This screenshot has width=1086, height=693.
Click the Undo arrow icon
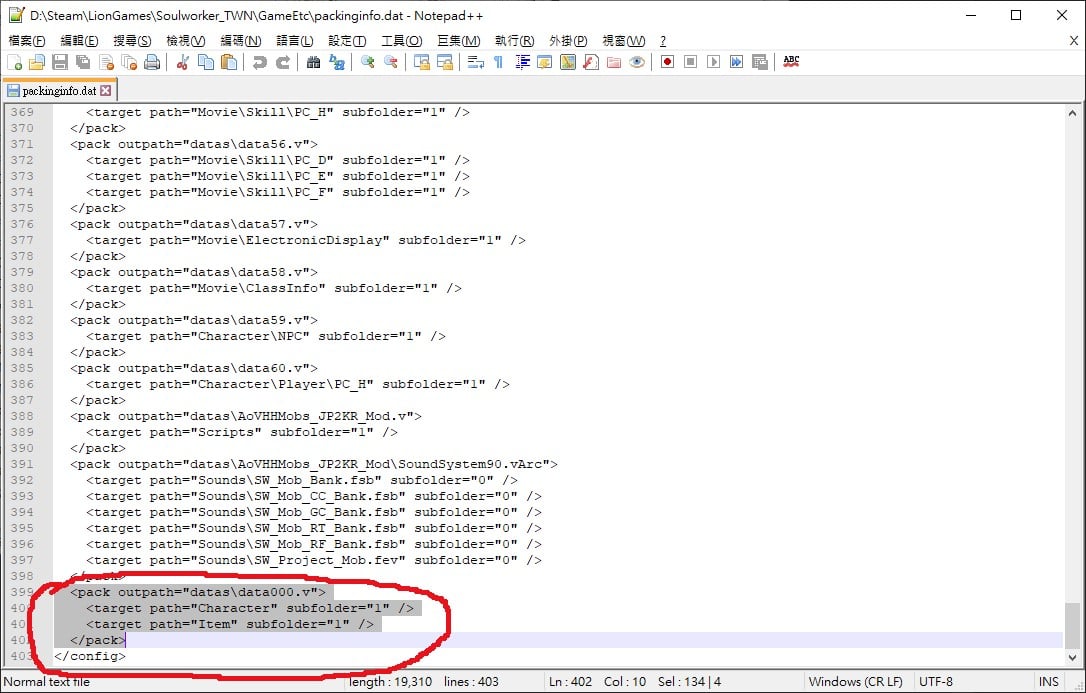pos(260,62)
